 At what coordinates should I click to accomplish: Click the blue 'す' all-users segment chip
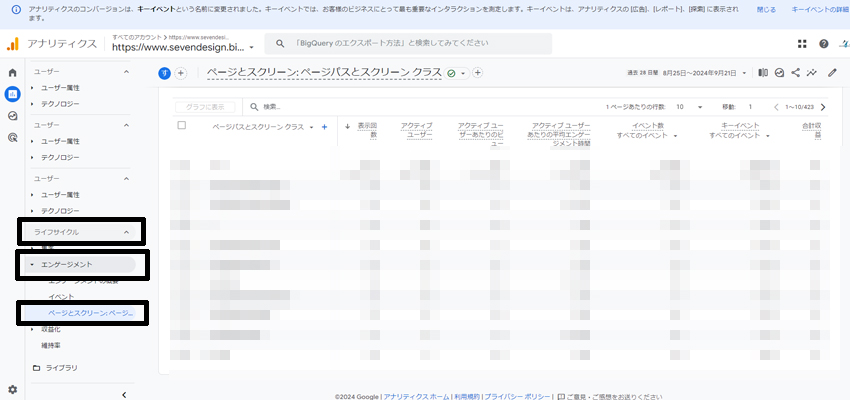(x=164, y=73)
